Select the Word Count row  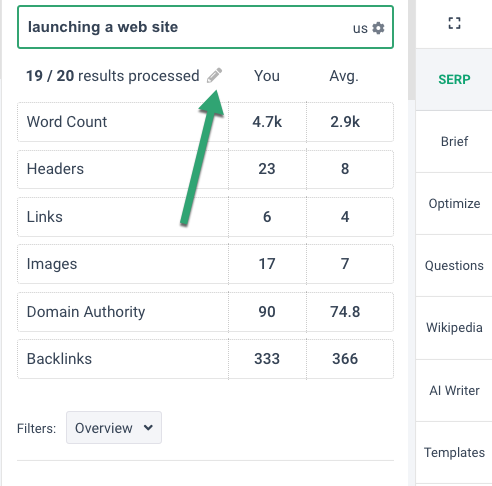click(x=205, y=122)
